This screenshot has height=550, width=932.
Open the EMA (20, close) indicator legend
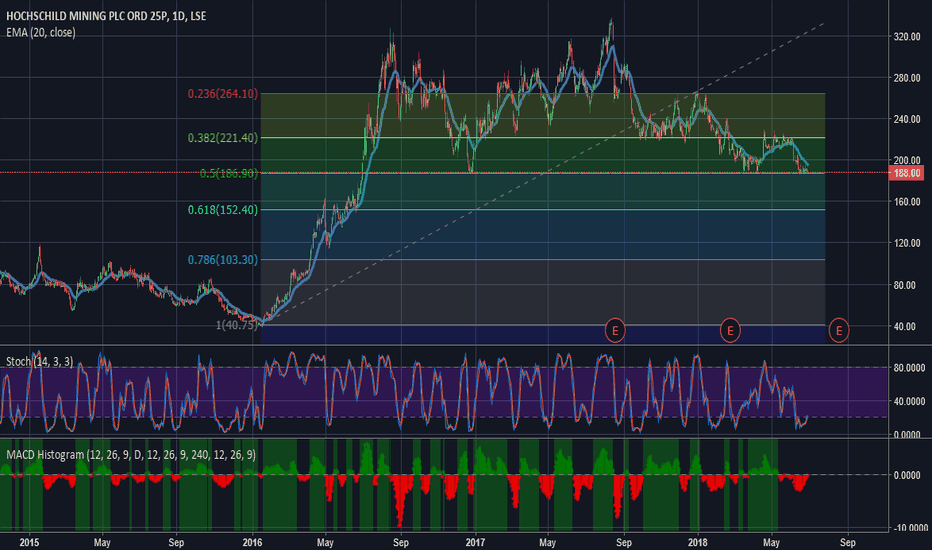point(41,33)
